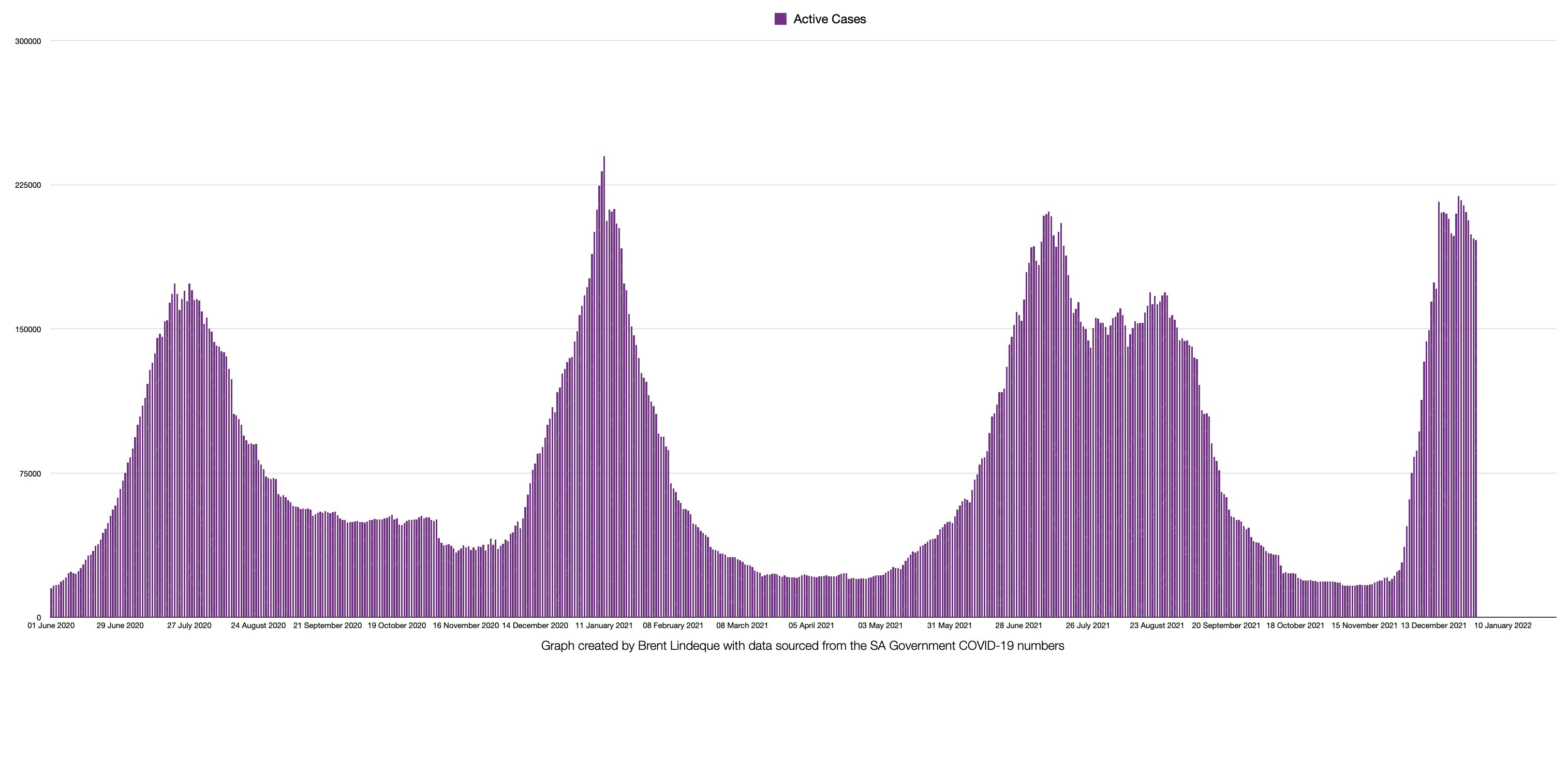Image resolution: width=1568 pixels, height=774 pixels.
Task: Click the tallest bar at the January 2021 peak
Action: pos(604,387)
